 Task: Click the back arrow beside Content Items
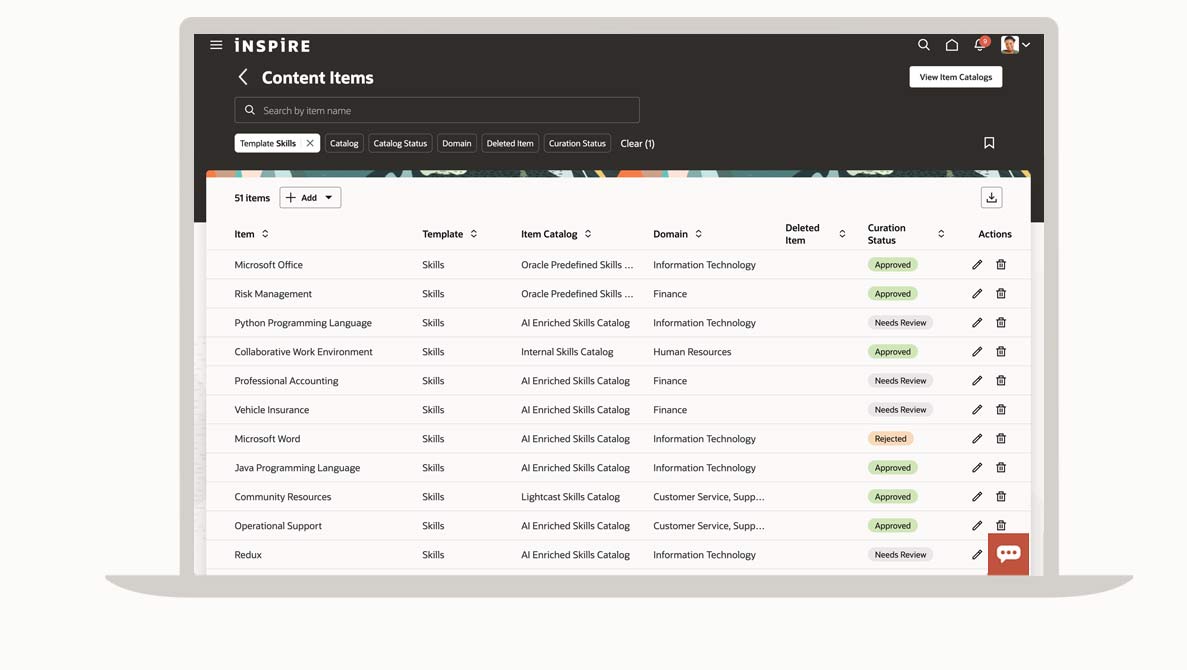coord(243,77)
